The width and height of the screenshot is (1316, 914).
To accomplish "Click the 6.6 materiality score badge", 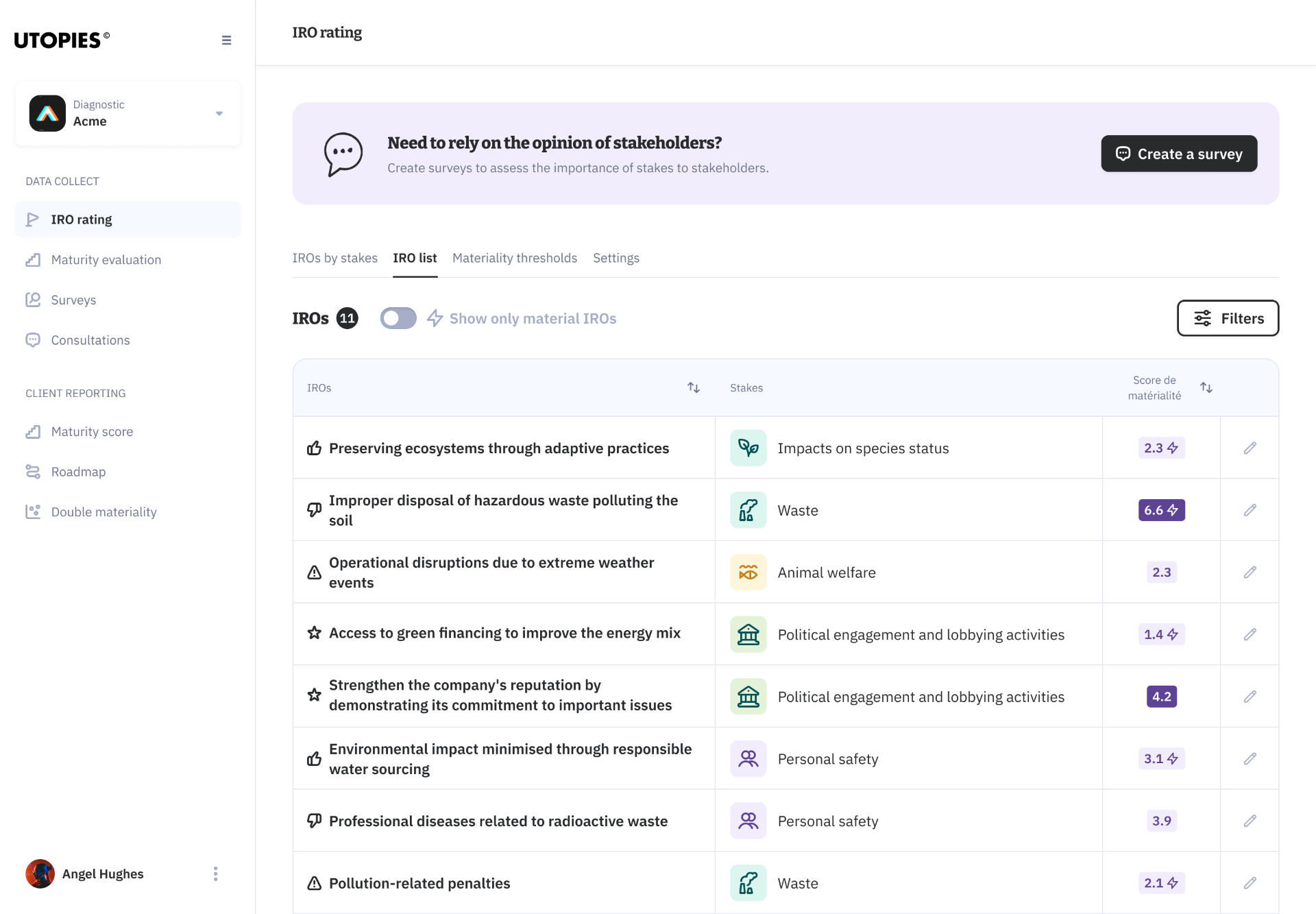I will point(1161,510).
